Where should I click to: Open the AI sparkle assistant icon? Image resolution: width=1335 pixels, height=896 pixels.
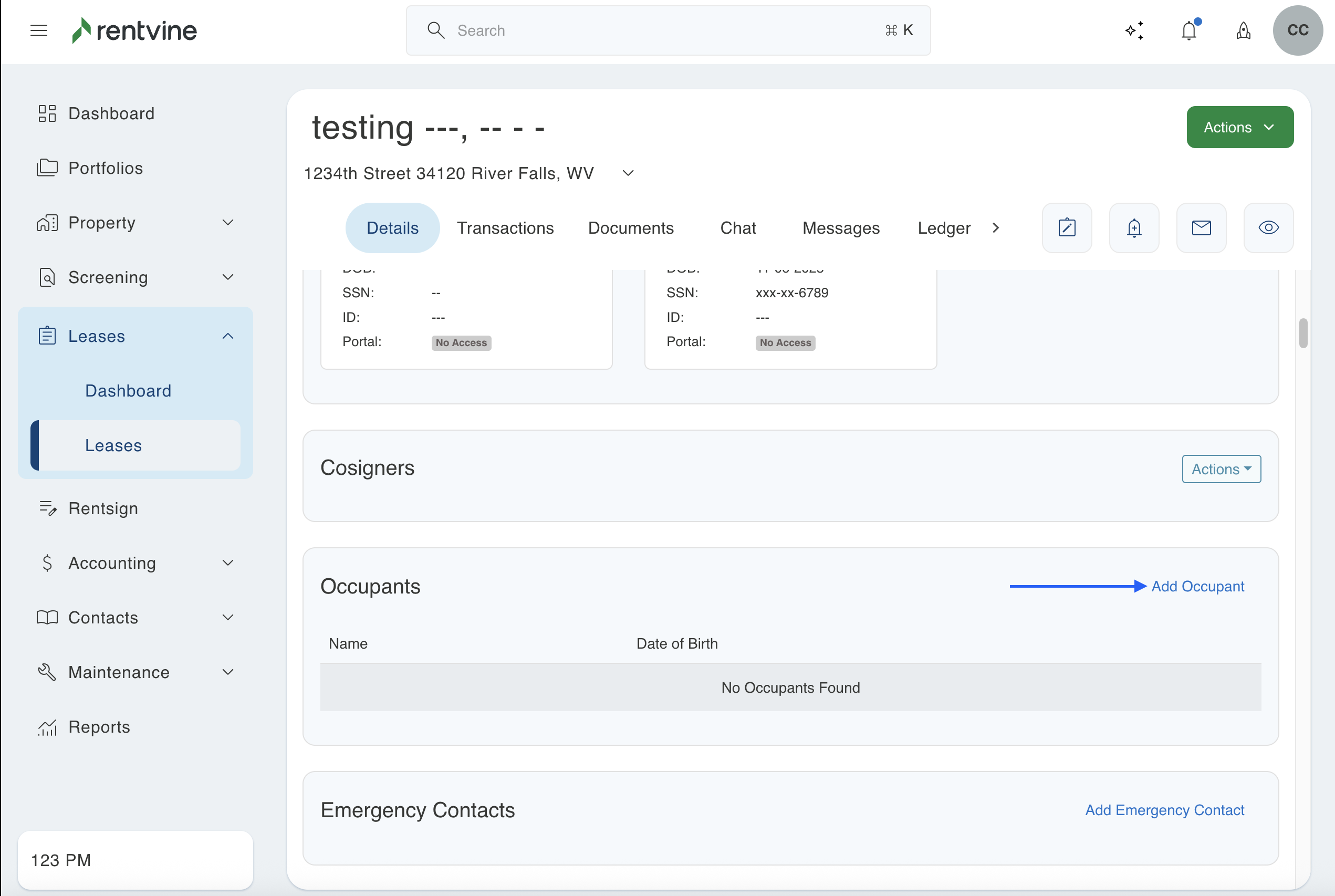coord(1134,30)
